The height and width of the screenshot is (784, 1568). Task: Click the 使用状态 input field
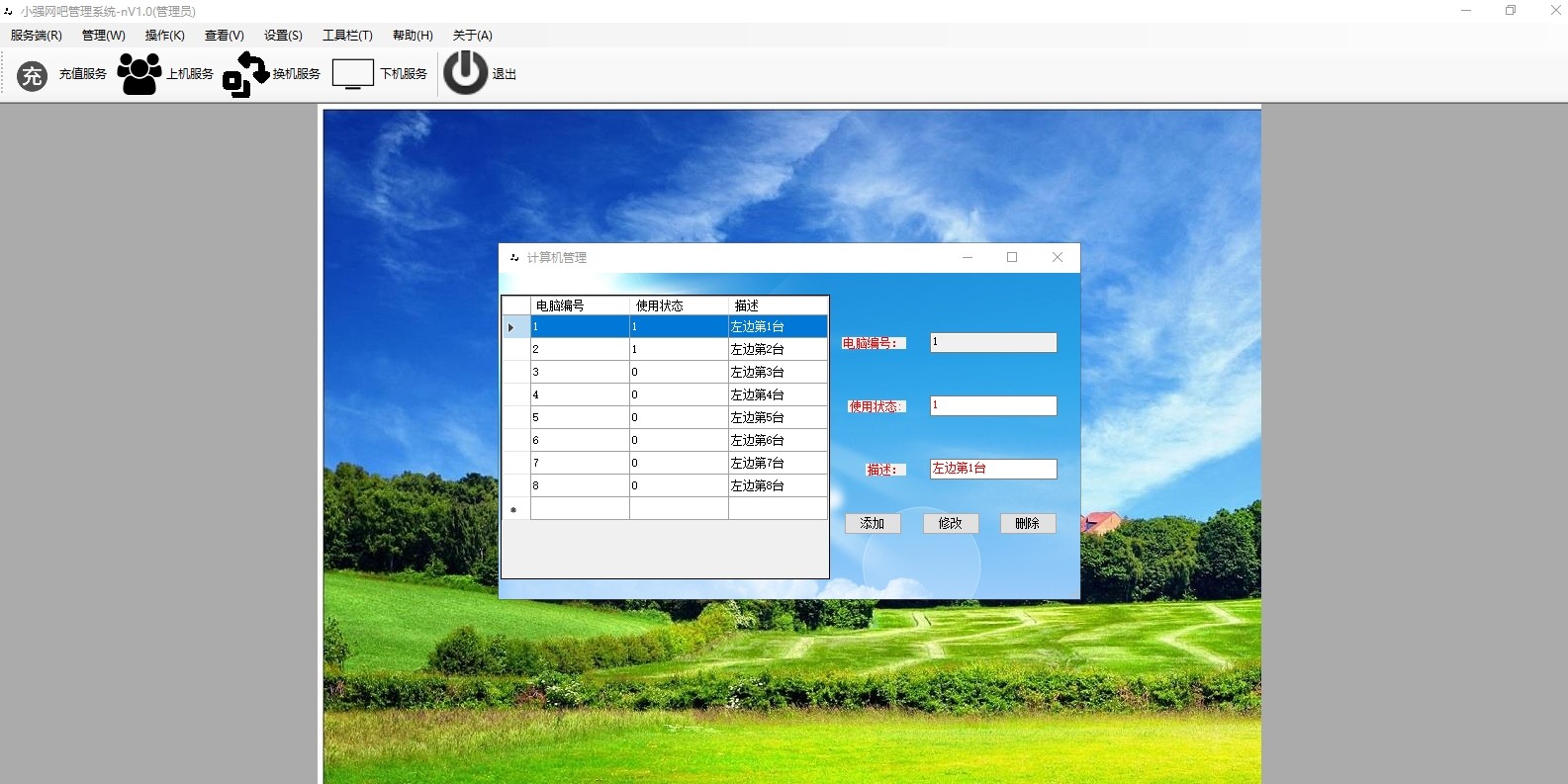tap(993, 405)
